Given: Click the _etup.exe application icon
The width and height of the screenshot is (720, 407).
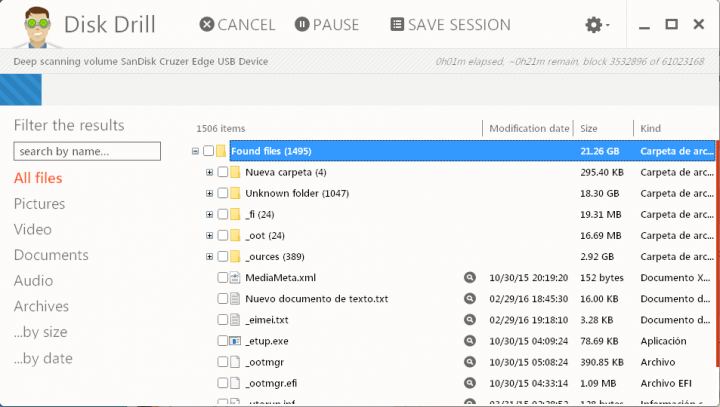Looking at the screenshot, I should click(235, 341).
